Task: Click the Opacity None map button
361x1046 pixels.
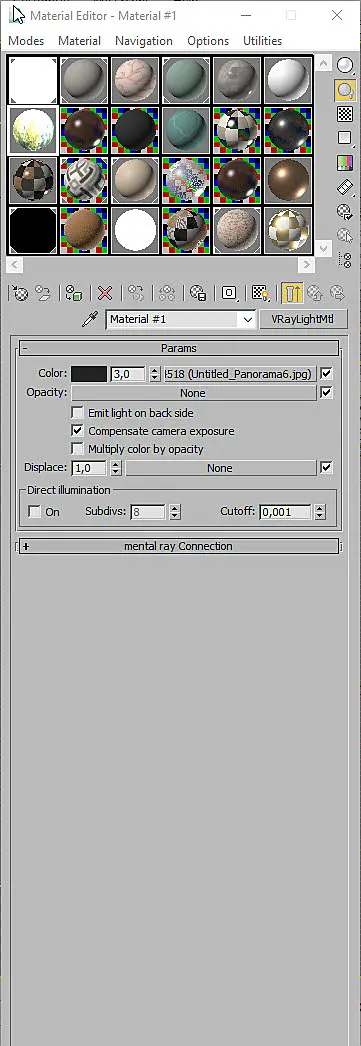Action: (x=194, y=393)
